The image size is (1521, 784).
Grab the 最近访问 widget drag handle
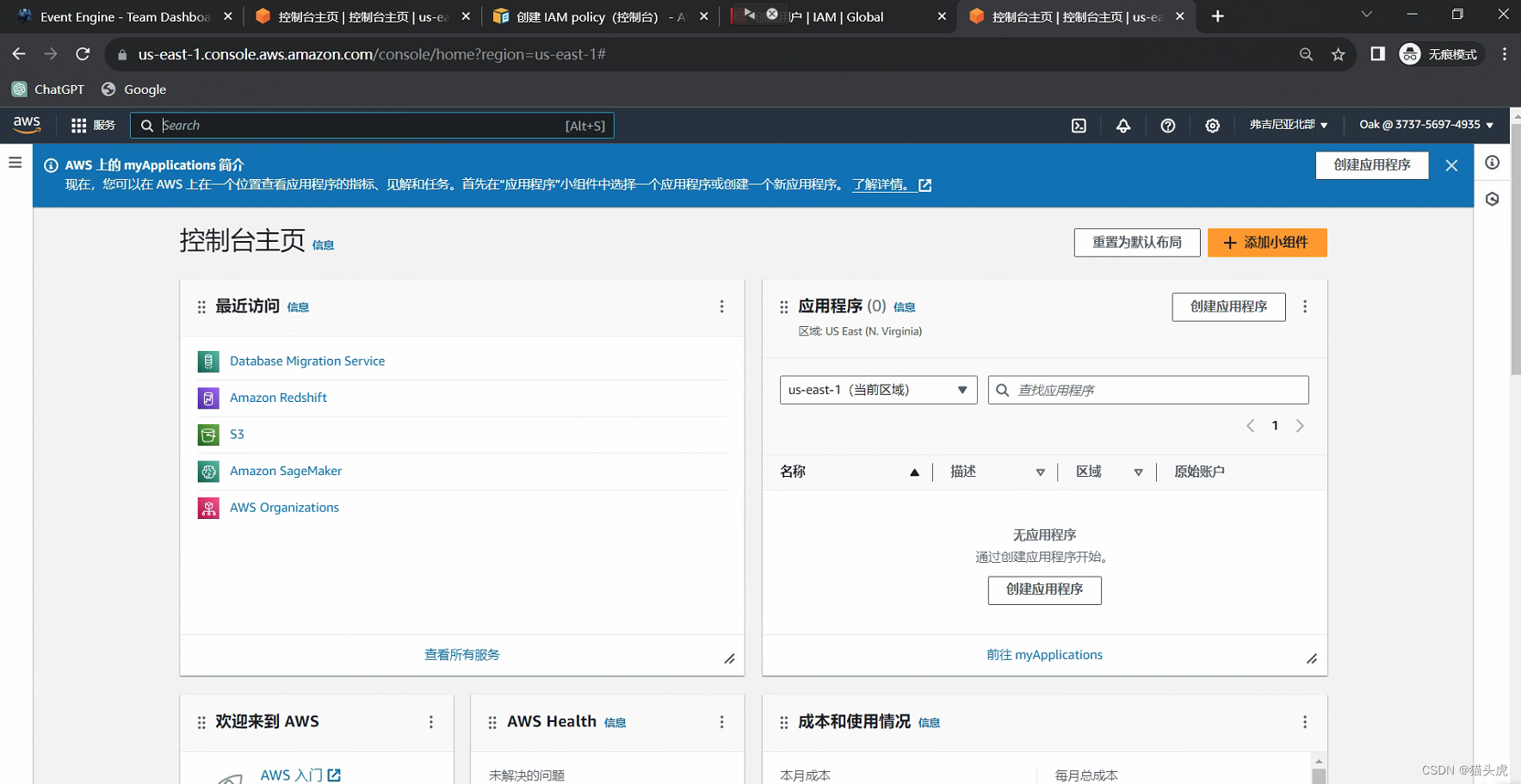point(201,307)
